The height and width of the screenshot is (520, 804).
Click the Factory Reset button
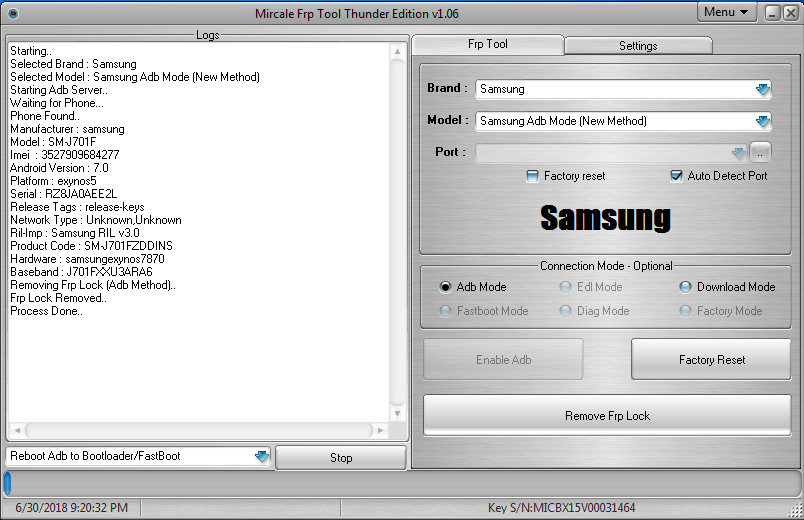[711, 359]
